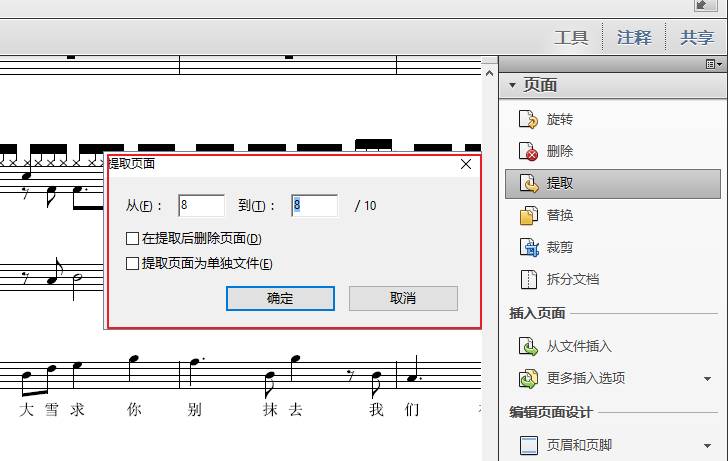Click the Delete (删除) label text
This screenshot has width=728, height=461.
559,151
